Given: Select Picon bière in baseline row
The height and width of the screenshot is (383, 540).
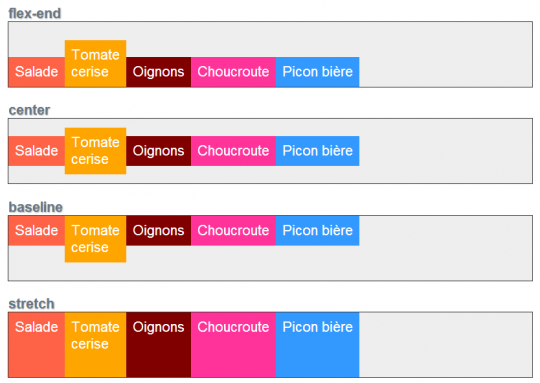Looking at the screenshot, I should 318,231.
